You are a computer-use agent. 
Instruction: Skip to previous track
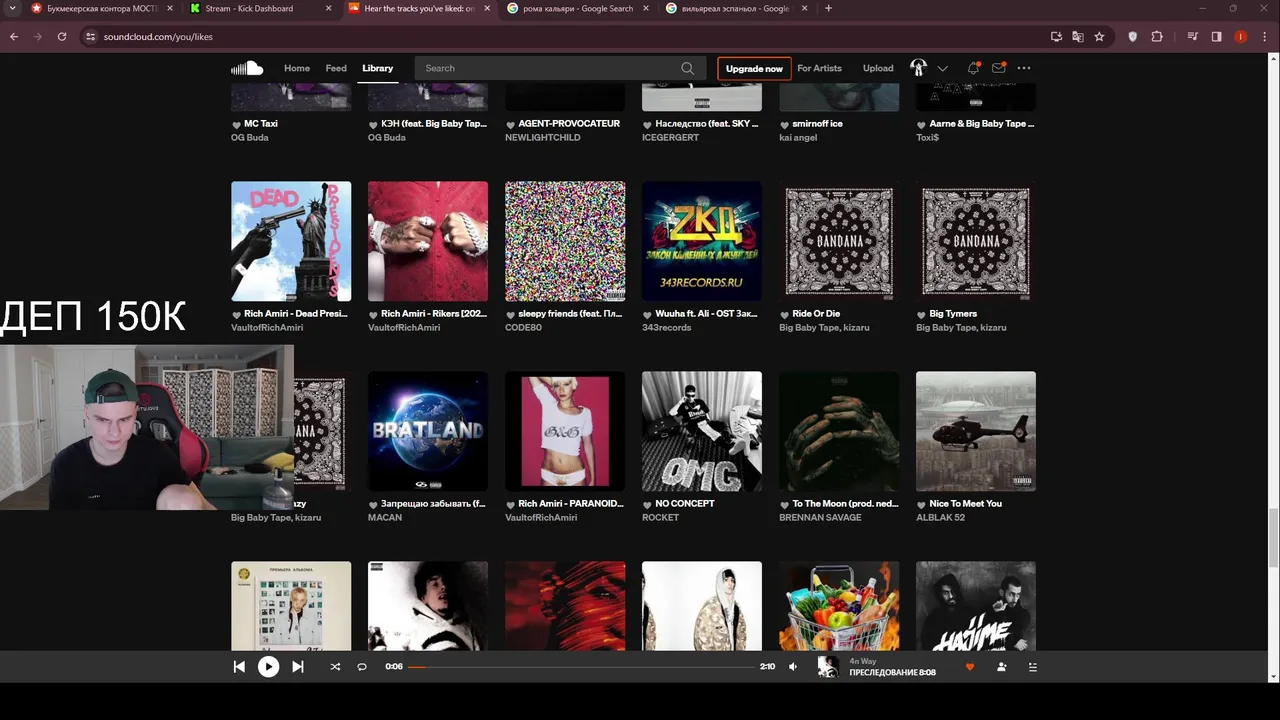pos(239,667)
